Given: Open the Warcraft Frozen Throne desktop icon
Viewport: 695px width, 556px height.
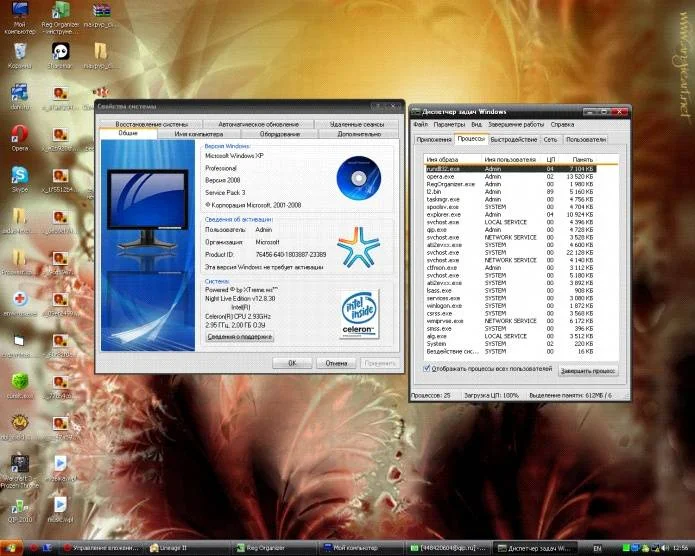Looking at the screenshot, I should pyautogui.click(x=19, y=462).
